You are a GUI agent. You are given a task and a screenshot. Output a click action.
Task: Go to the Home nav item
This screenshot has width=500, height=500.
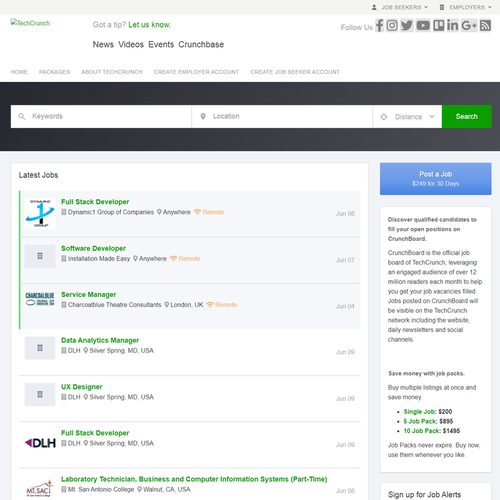coord(19,72)
